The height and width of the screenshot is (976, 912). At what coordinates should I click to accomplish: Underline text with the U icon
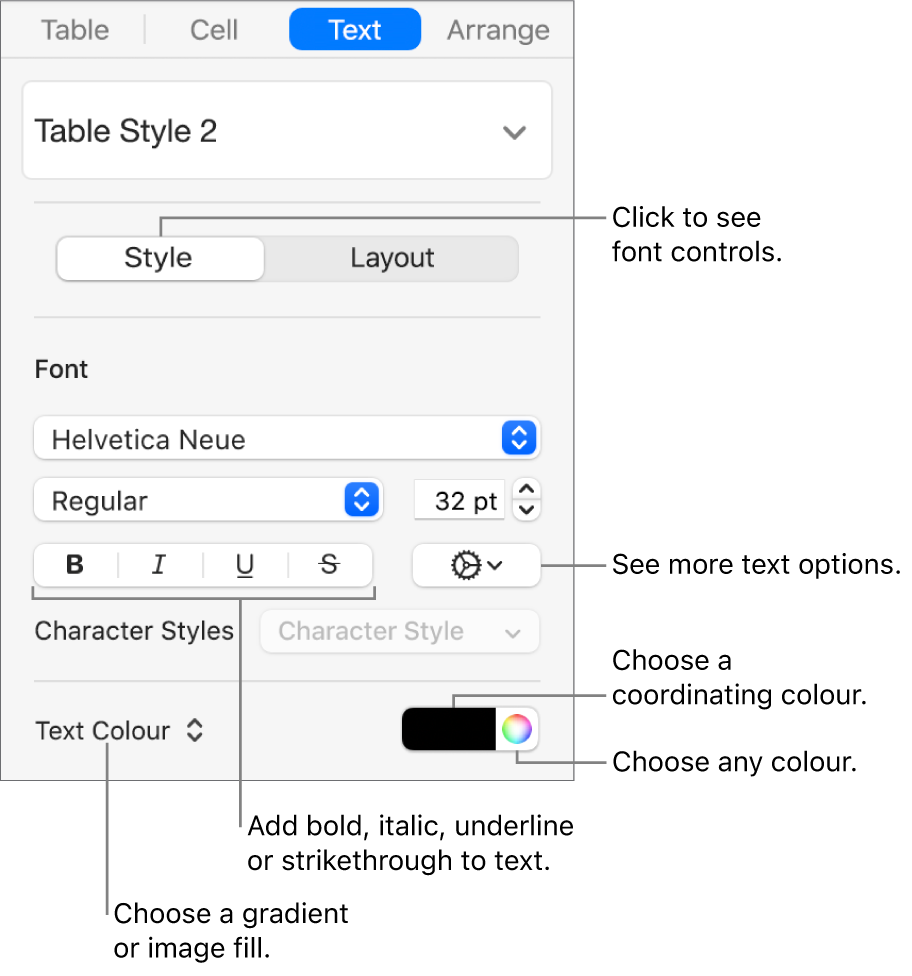click(245, 565)
